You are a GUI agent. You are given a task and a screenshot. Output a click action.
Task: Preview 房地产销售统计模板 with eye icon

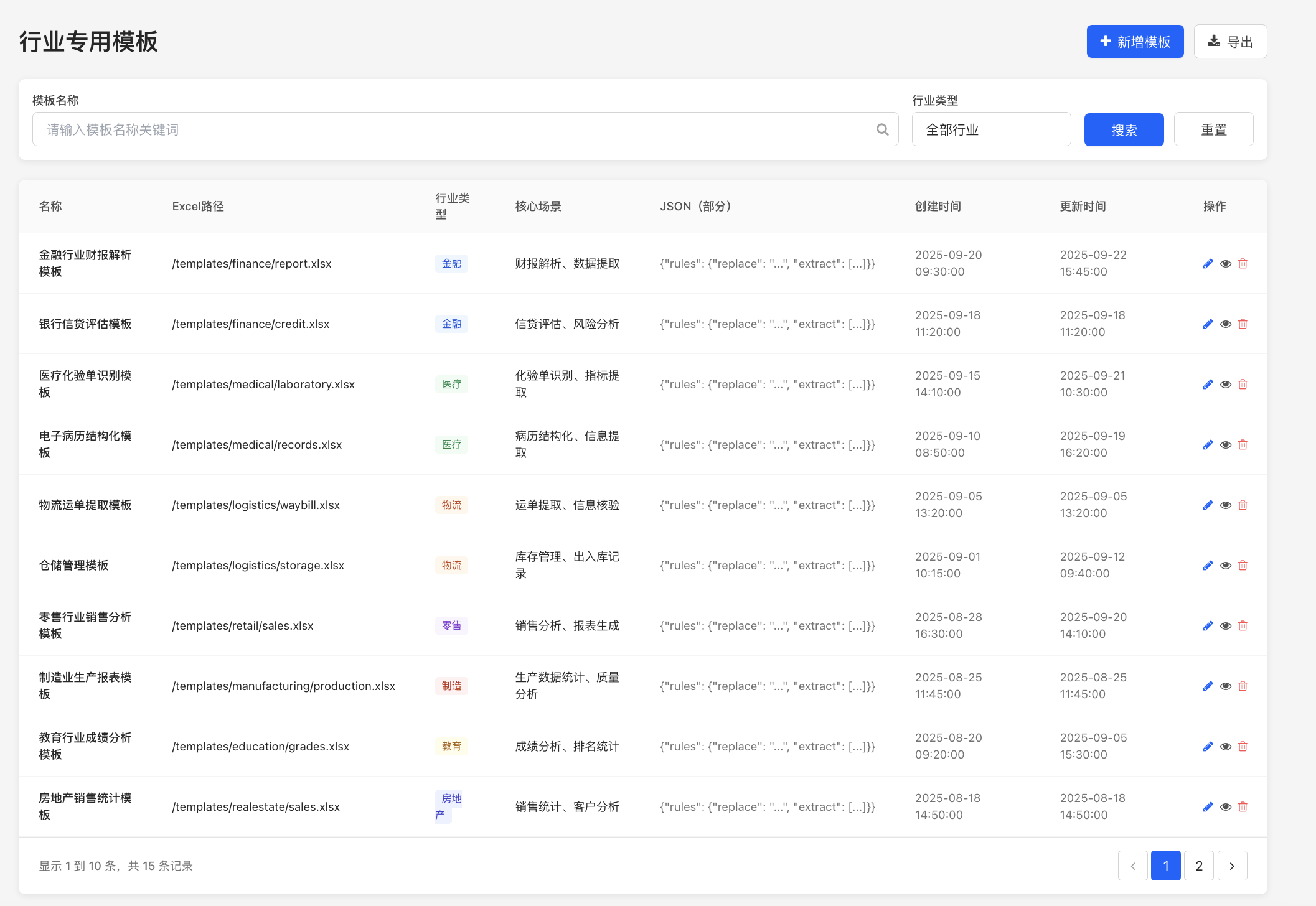1225,807
